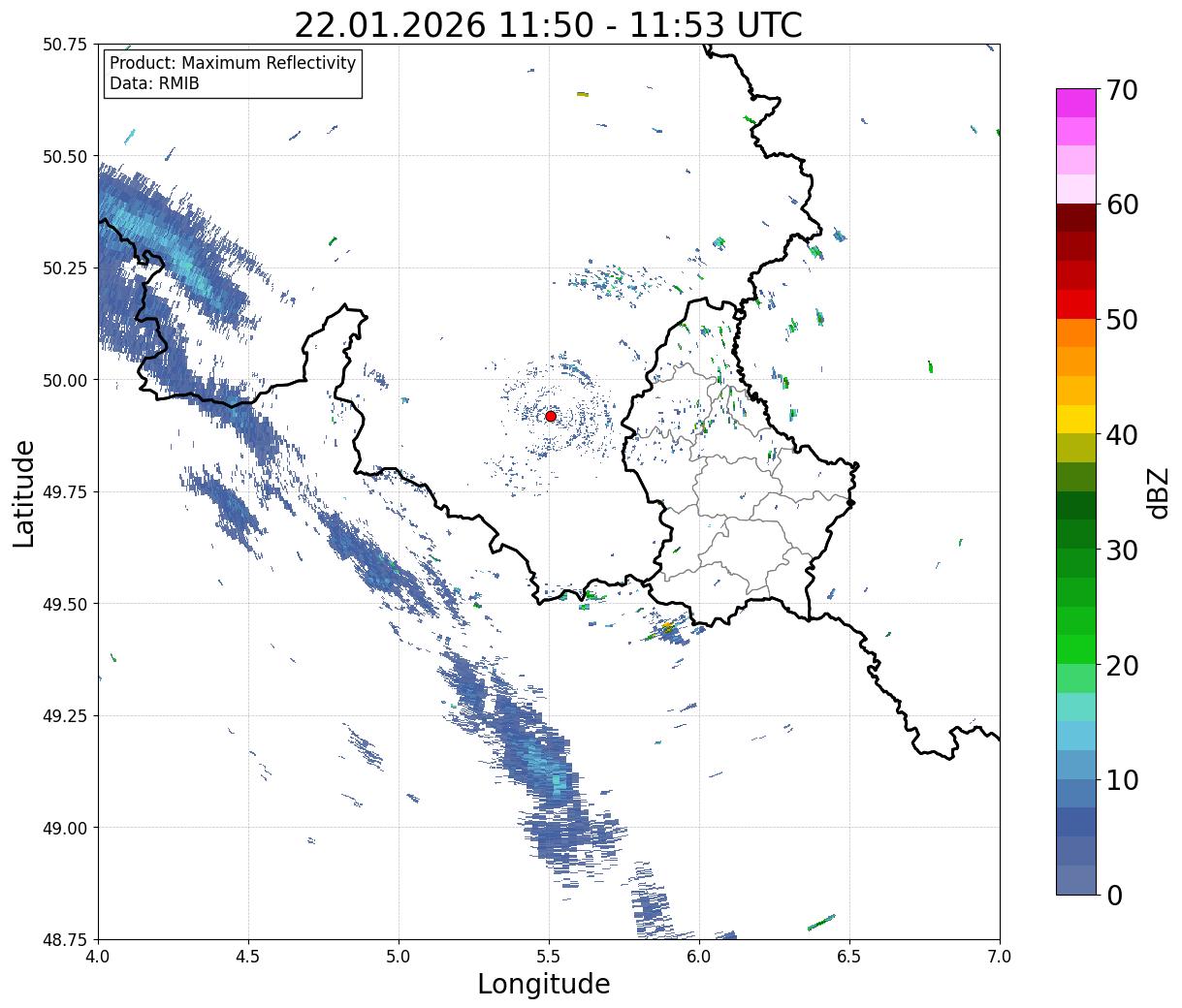Click the turquoise swatch between 10 and 20
This screenshot has width=1182, height=1008.
tap(1076, 708)
